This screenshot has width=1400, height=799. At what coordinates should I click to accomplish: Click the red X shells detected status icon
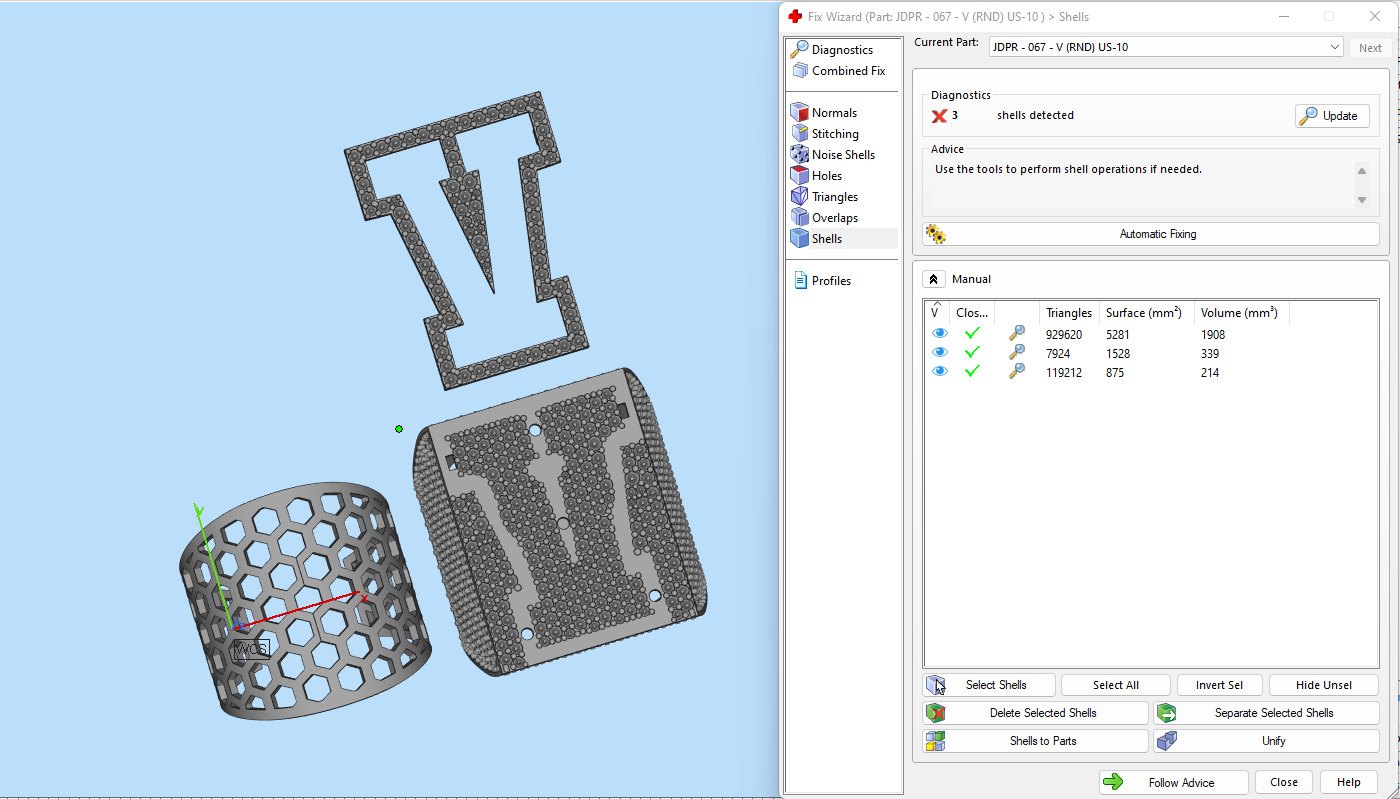[x=939, y=116]
